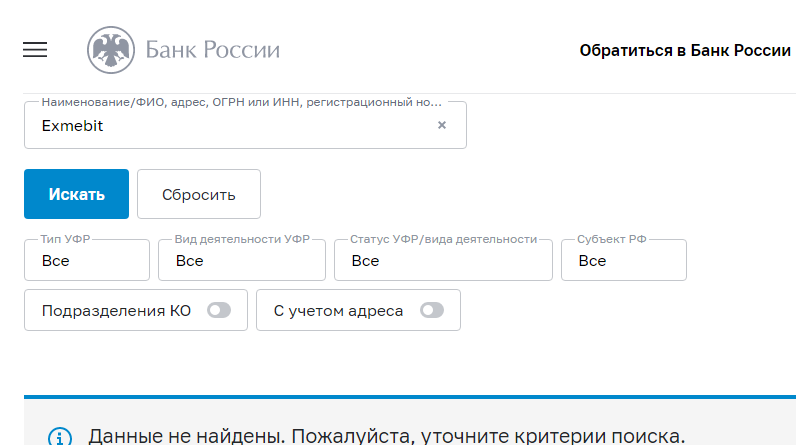The width and height of the screenshot is (796, 445).
Task: Click the «С учетом адреса» label text
Action: point(338,311)
